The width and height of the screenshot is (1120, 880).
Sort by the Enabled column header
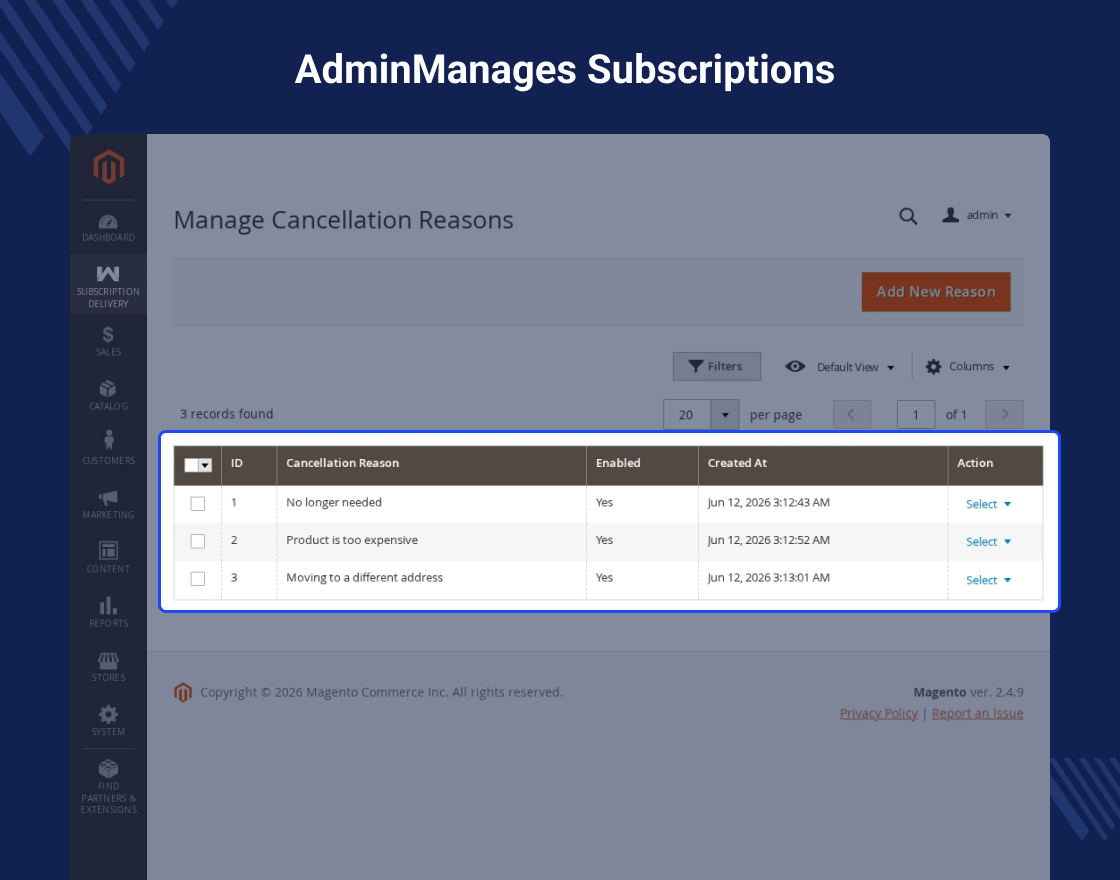point(642,465)
